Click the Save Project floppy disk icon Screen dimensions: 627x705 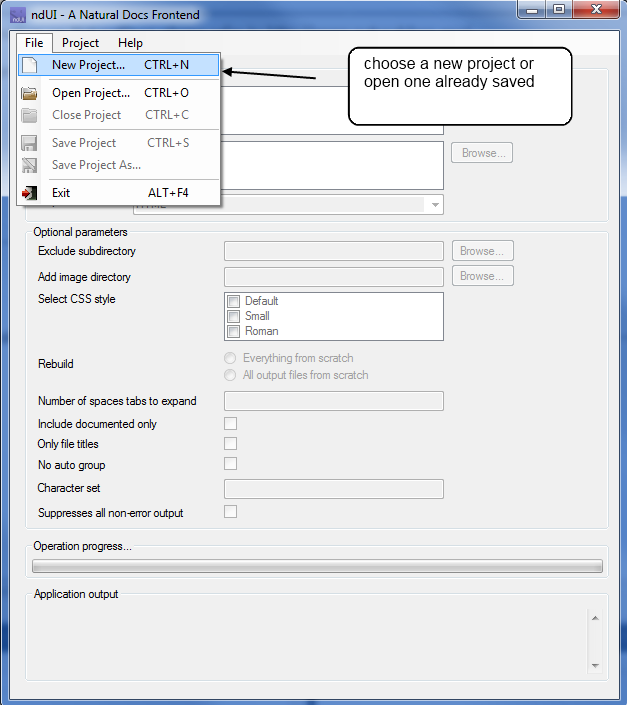[x=30, y=143]
